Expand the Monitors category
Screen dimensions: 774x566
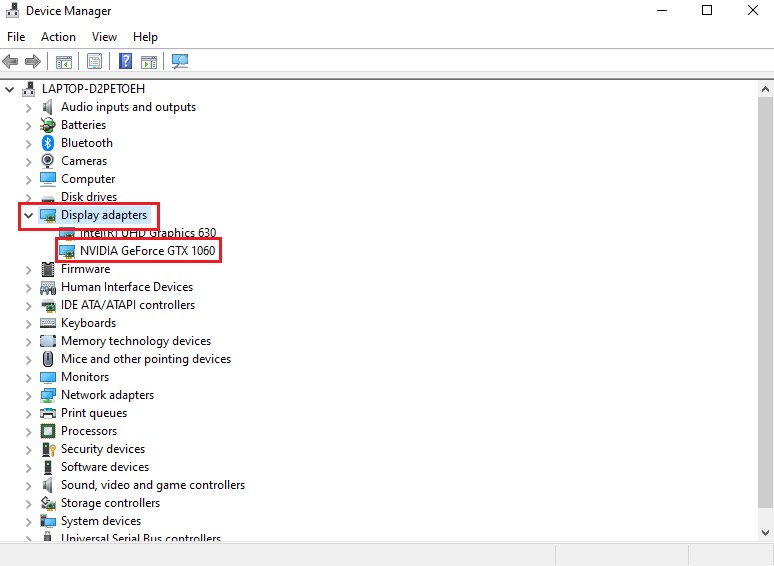tap(29, 377)
